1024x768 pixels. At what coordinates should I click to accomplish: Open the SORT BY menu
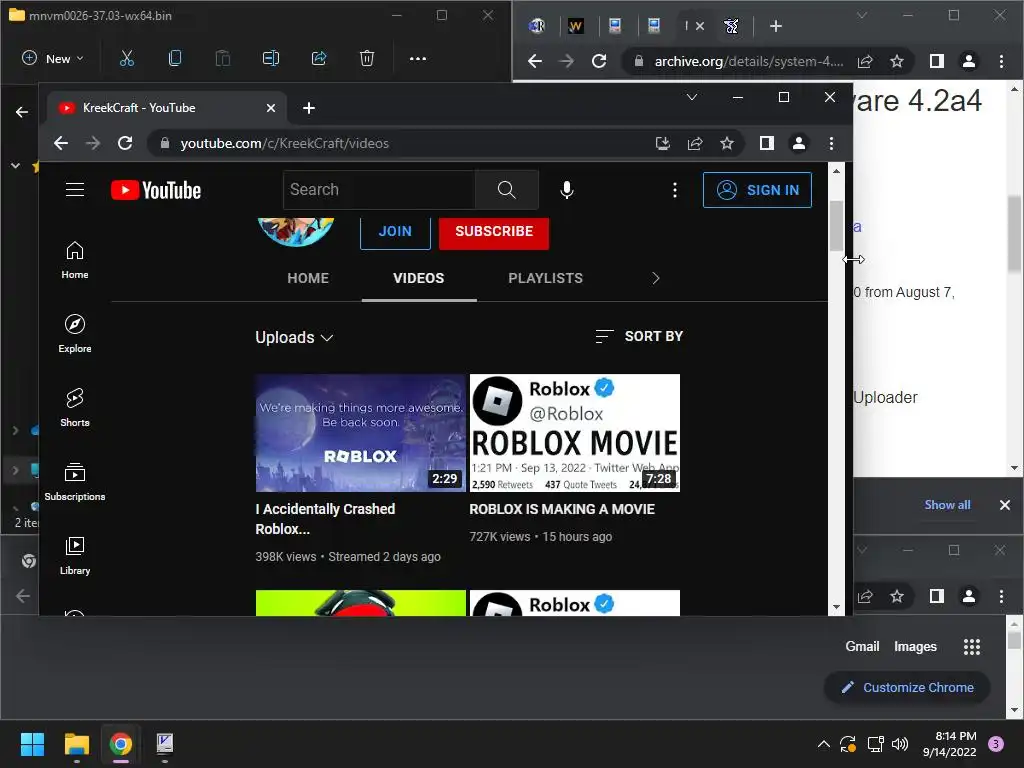(x=639, y=336)
